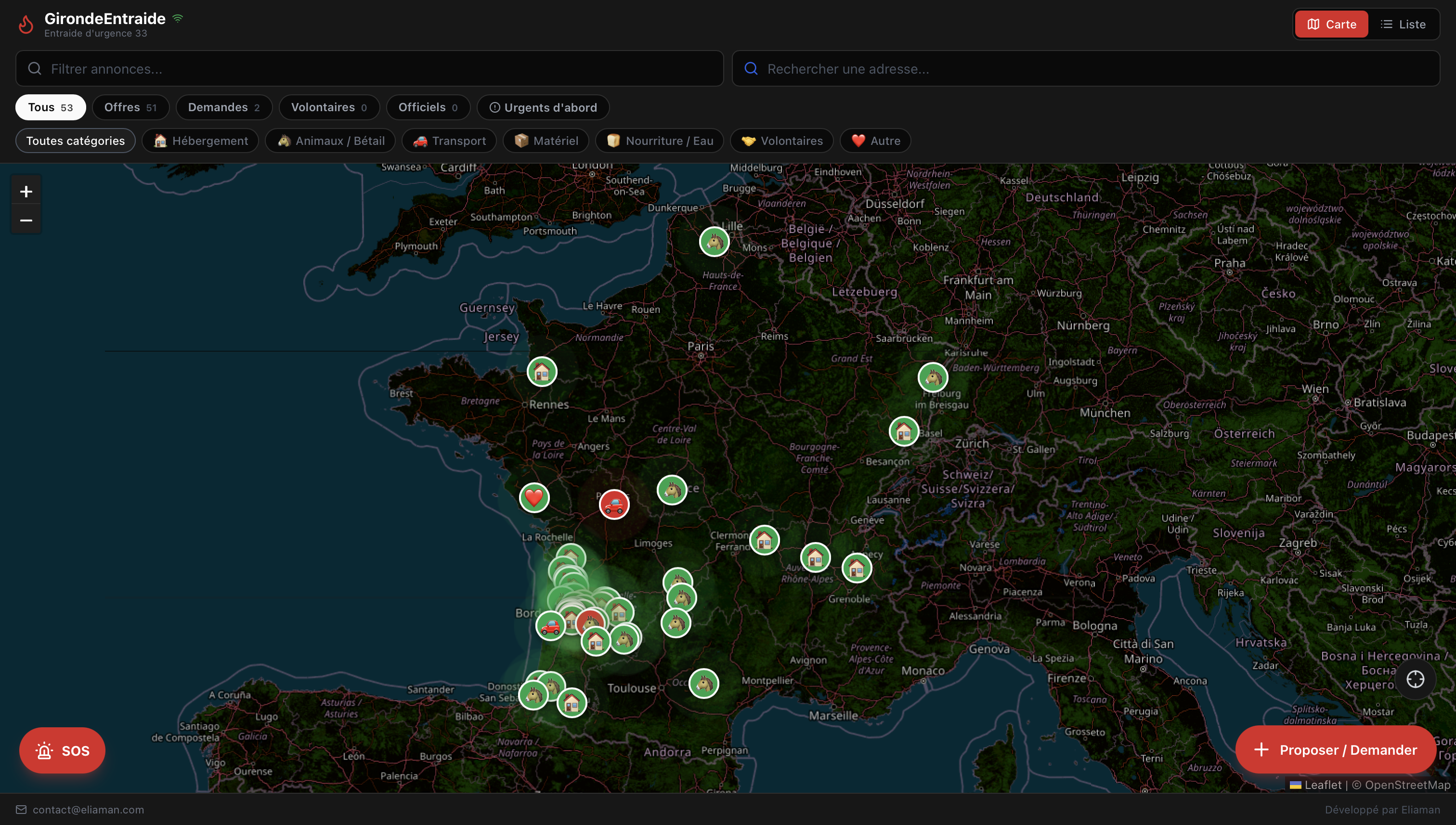Open the house marker near Basel
Screen dimensions: 1456x825
(x=904, y=432)
